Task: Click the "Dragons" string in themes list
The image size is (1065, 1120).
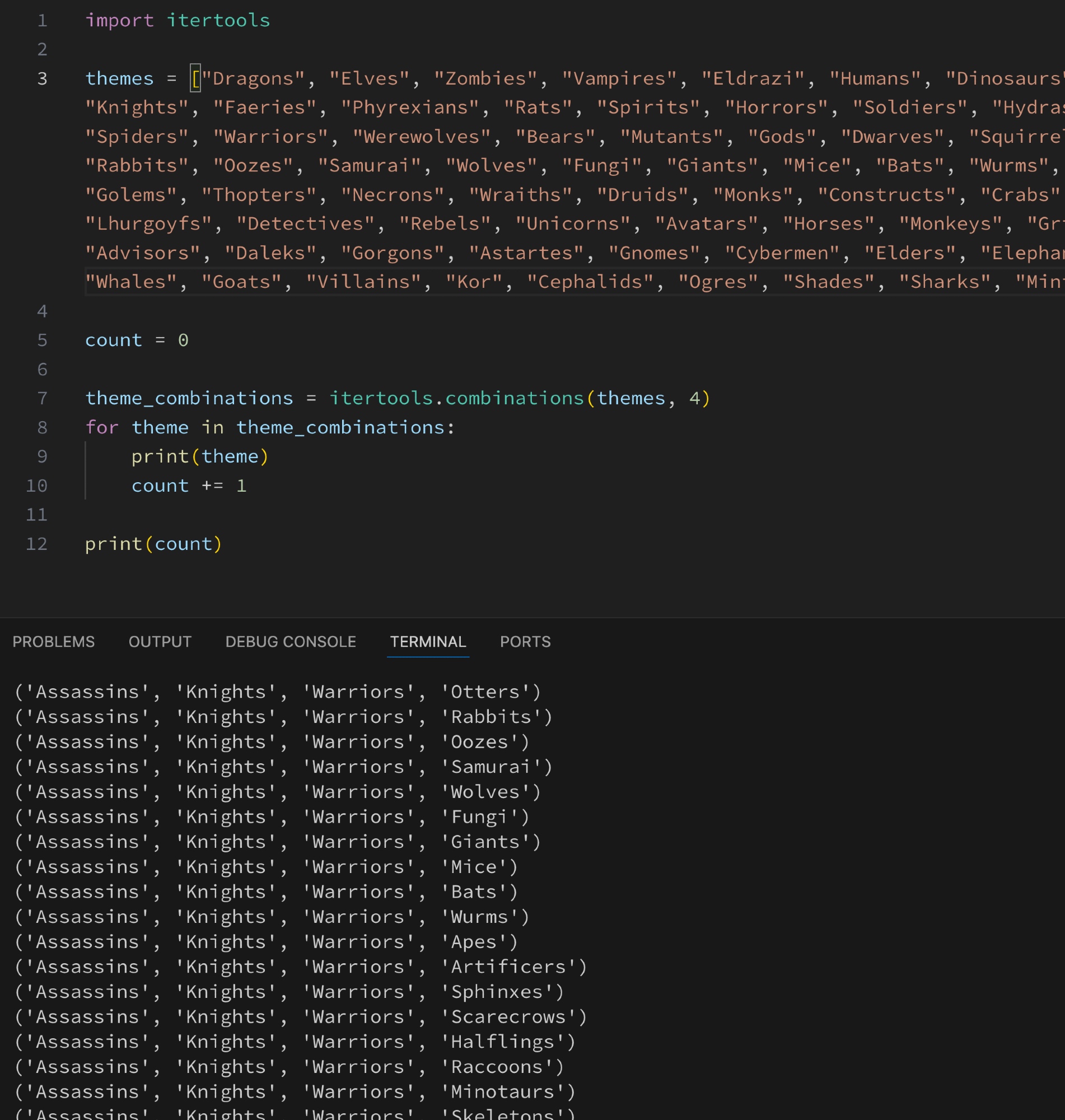Action: (253, 78)
